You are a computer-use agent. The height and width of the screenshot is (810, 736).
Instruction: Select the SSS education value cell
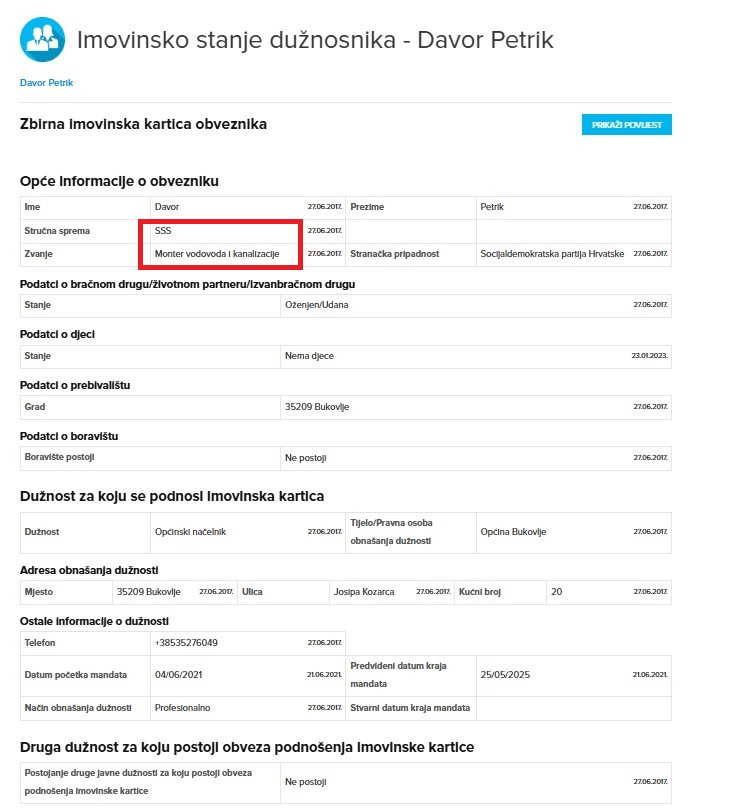(248, 231)
